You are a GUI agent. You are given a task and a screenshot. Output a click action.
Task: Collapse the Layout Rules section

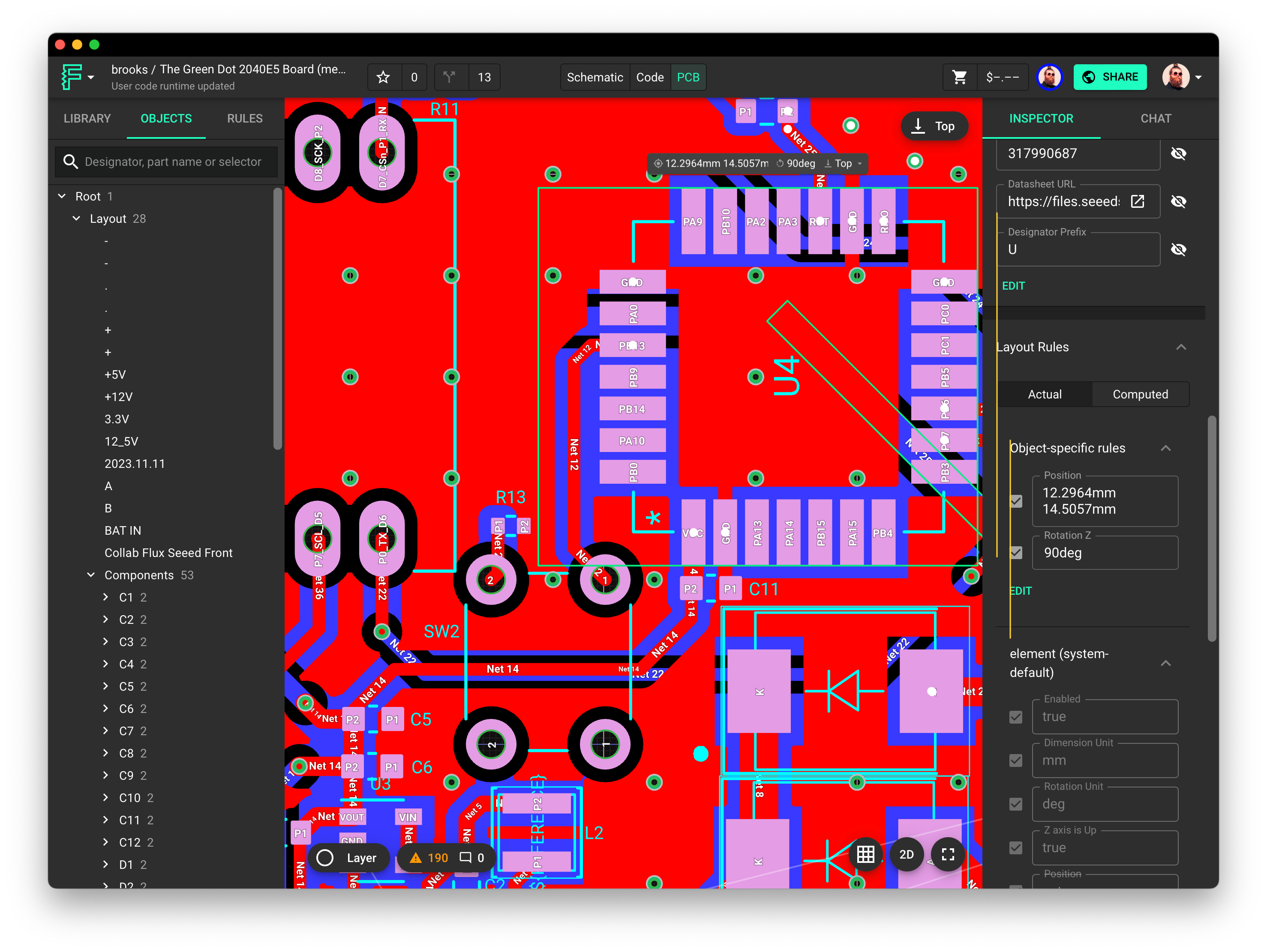click(1180, 347)
